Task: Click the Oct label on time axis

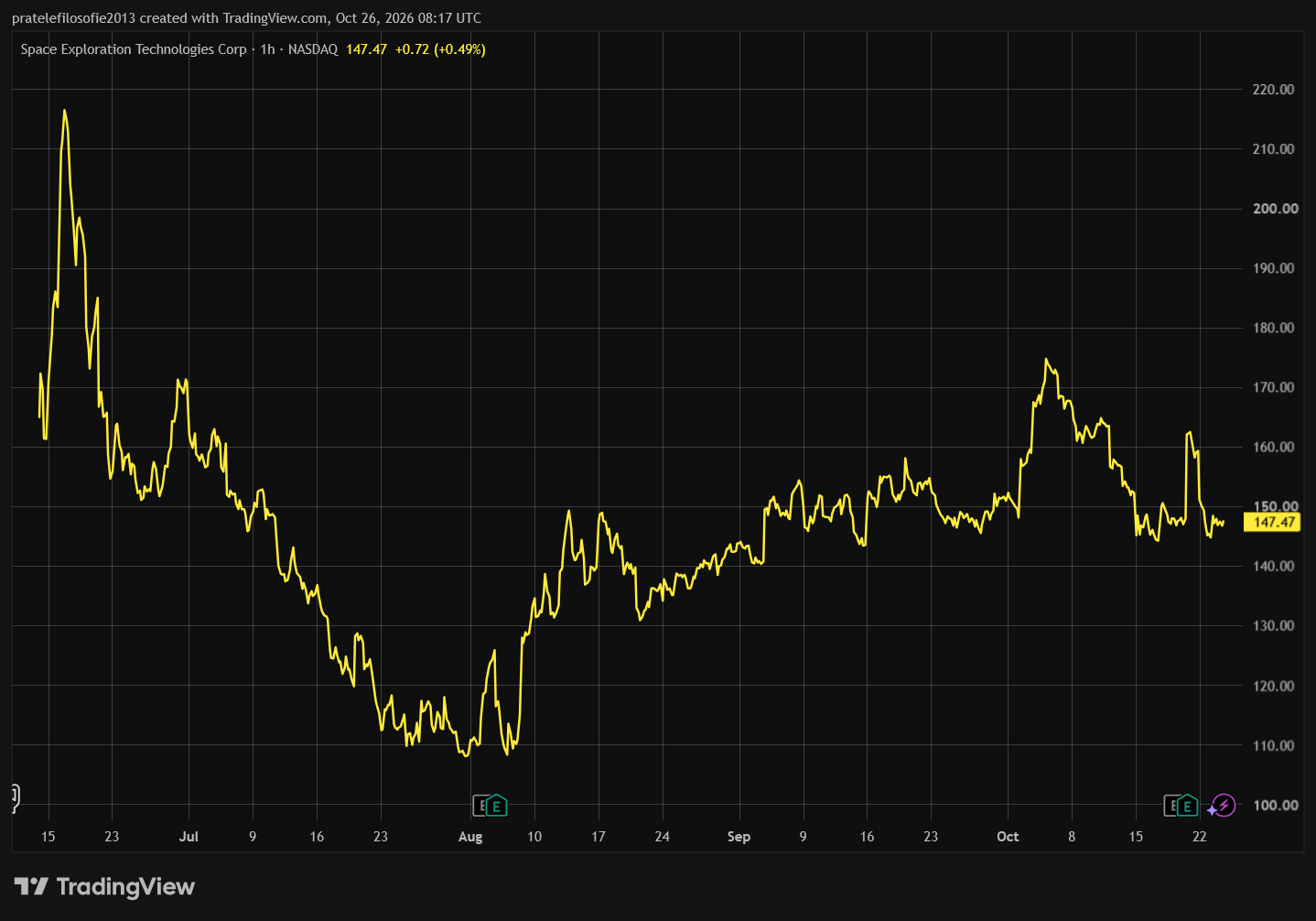Action: tap(1008, 837)
